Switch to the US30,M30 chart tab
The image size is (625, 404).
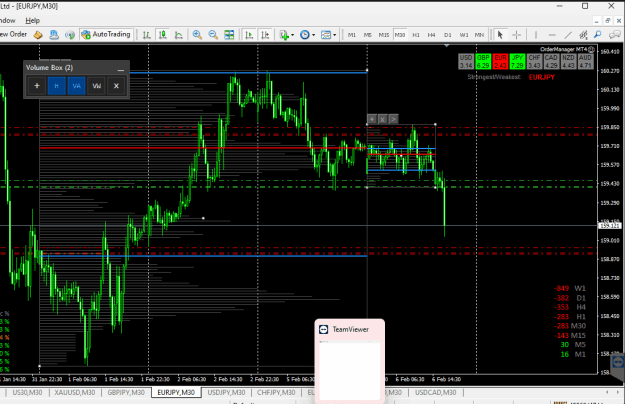pyautogui.click(x=27, y=392)
